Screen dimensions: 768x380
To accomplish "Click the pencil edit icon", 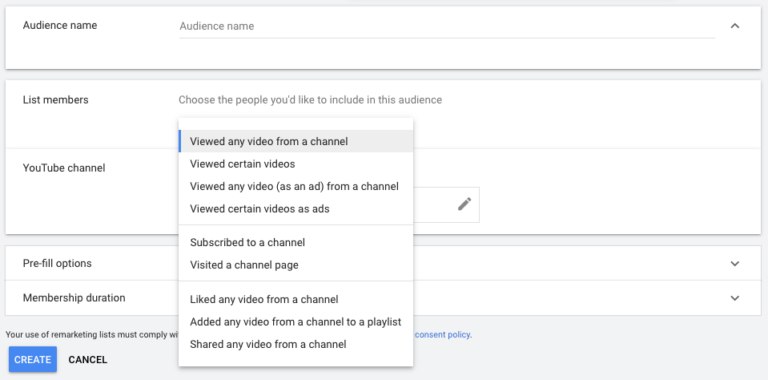I will click(x=464, y=204).
